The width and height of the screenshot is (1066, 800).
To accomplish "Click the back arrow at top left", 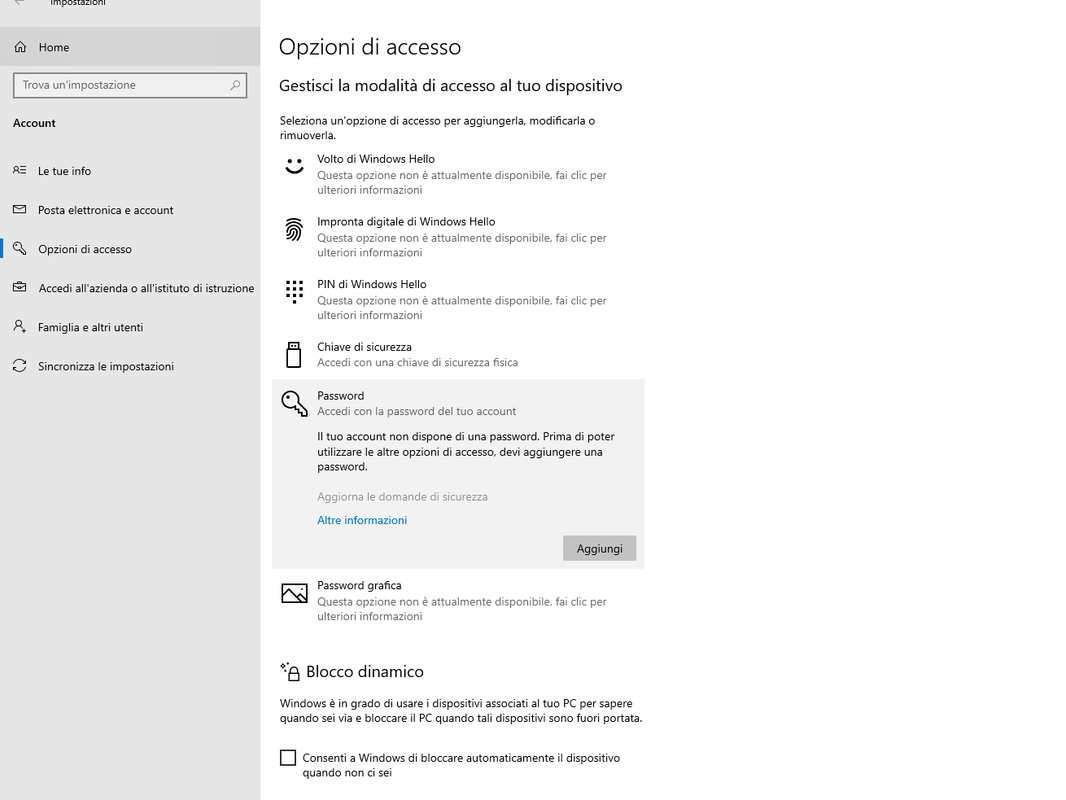I will point(20,3).
